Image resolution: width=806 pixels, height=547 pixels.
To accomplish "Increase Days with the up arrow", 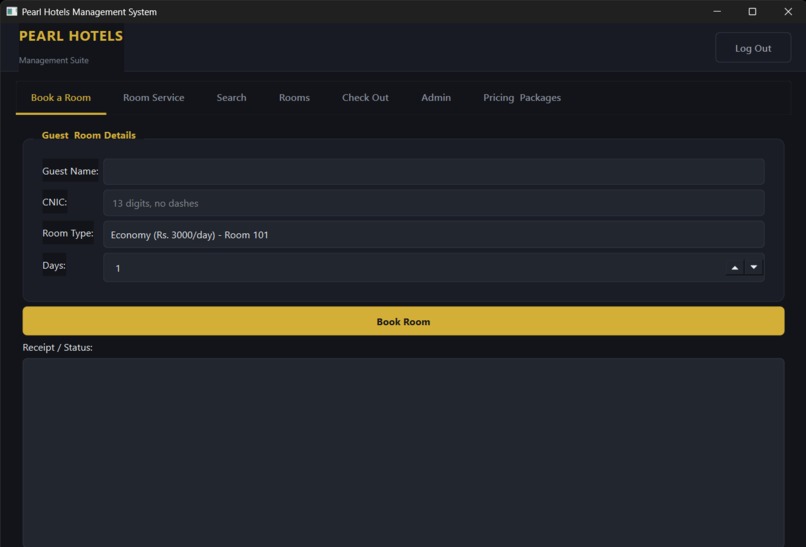I will [735, 267].
